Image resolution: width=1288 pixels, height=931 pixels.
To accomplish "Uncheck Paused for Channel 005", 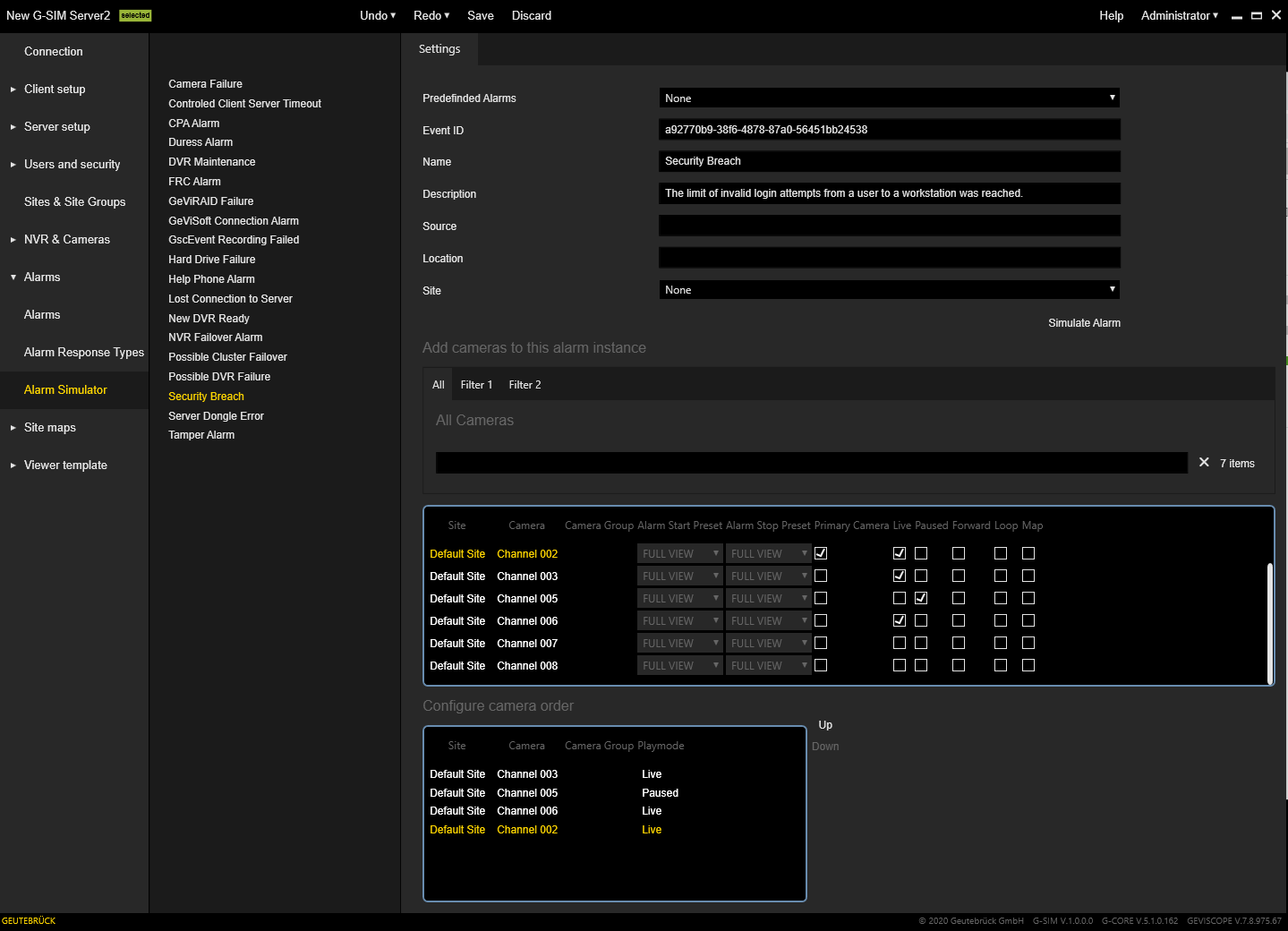I will coord(921,598).
